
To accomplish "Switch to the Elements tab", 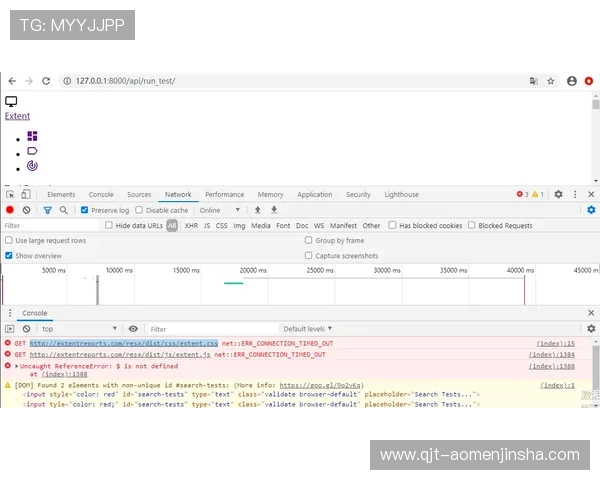I will tap(61, 195).
